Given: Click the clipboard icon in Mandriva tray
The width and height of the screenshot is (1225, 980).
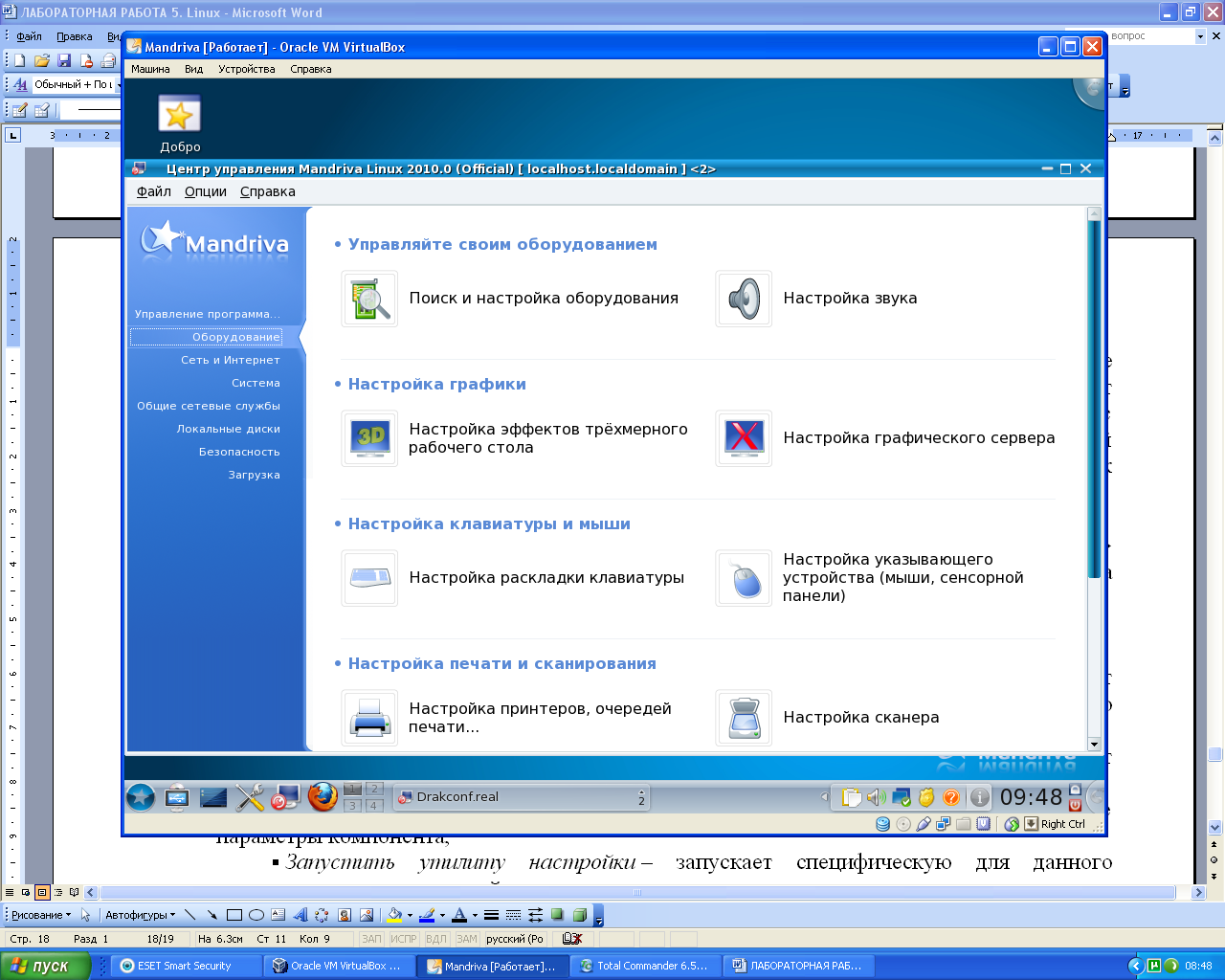Looking at the screenshot, I should tap(851, 797).
